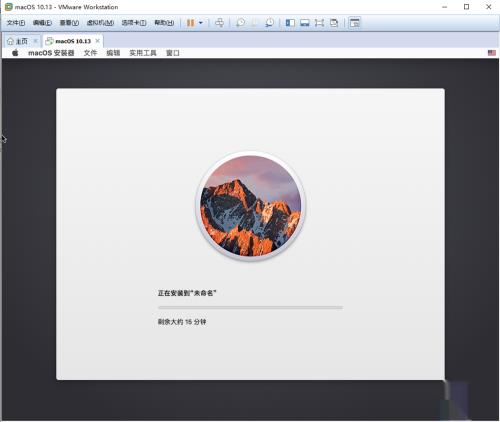The image size is (500, 422).
Task: Click the 剩余大约 15 分钟 remaining text
Action: (x=182, y=322)
